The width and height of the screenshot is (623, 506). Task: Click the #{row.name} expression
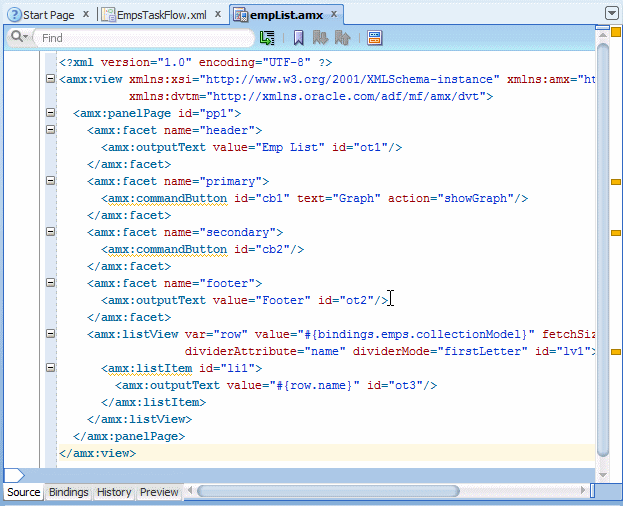(x=314, y=385)
